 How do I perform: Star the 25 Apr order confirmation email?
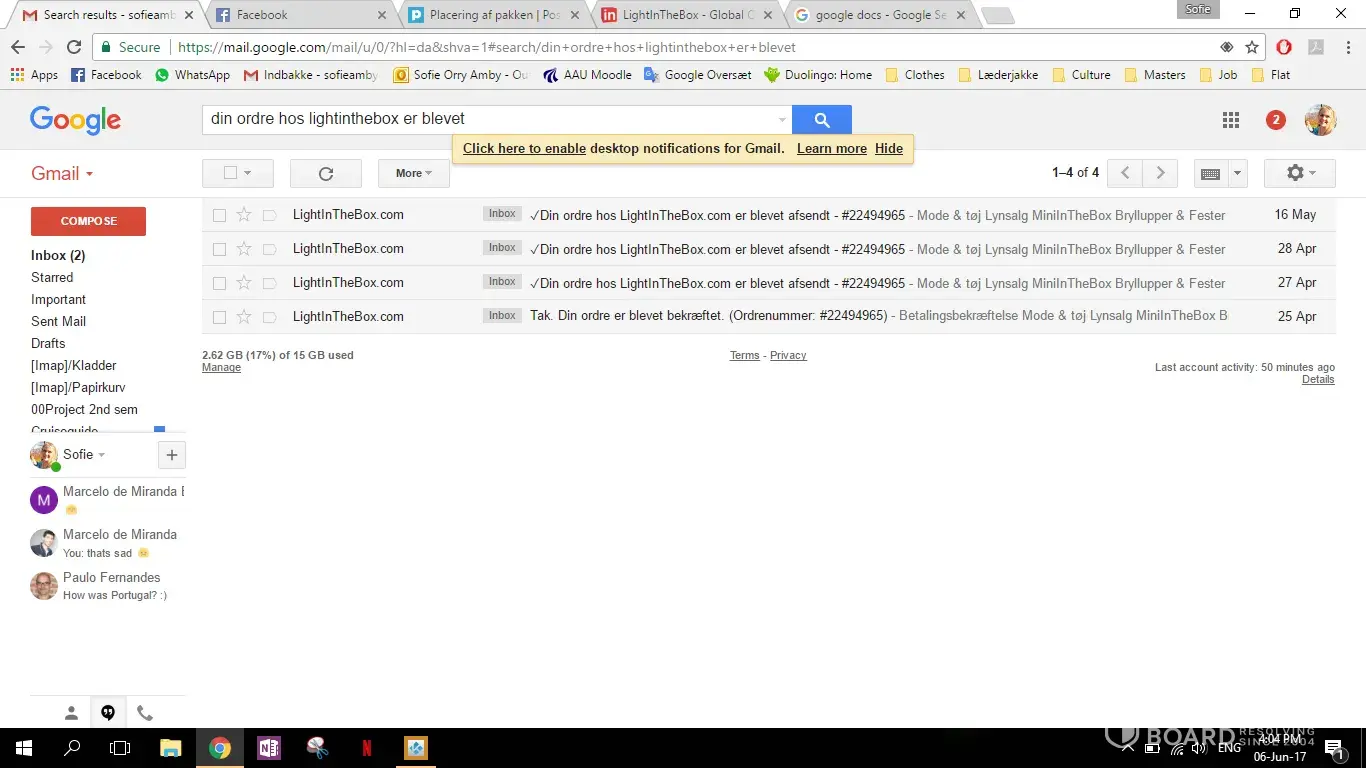[244, 317]
